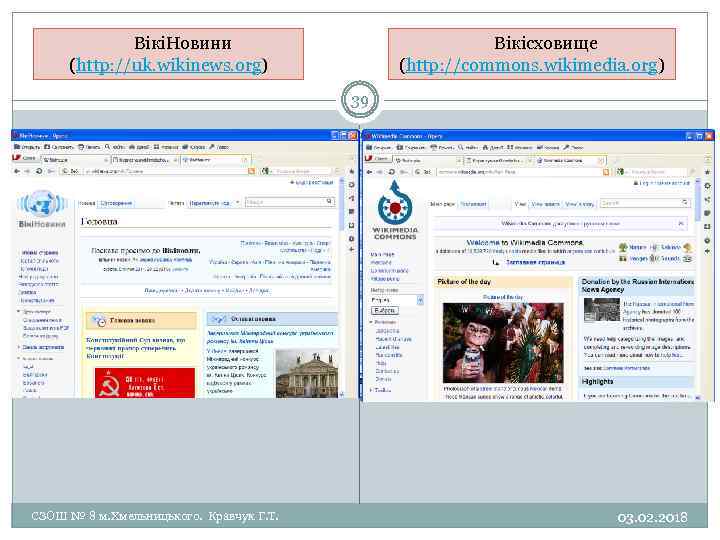Image resolution: width=720 pixels, height=540 pixels.
Task: Click RSS feed icon in ВікіНовини address bar
Action: coord(251,171)
